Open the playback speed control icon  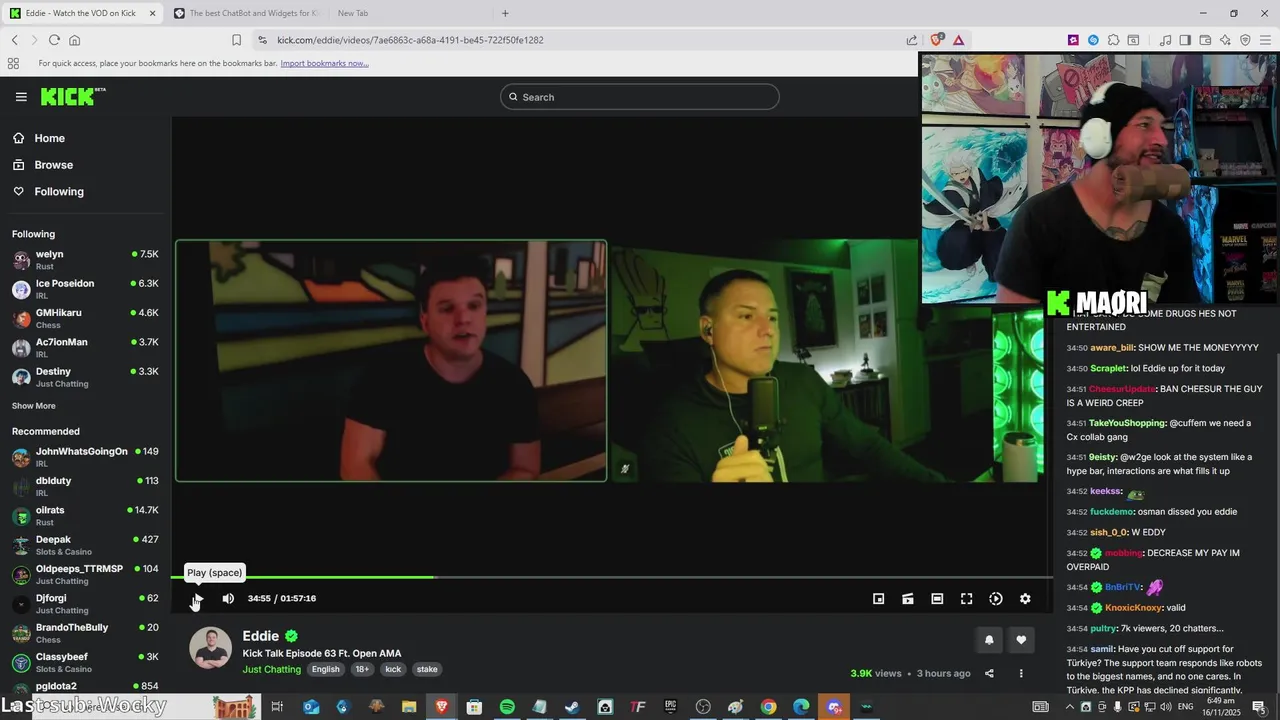[x=996, y=599]
